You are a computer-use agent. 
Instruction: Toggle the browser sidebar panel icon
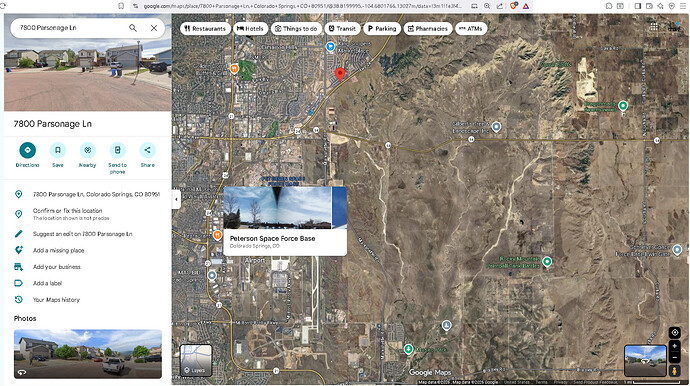(x=638, y=6)
